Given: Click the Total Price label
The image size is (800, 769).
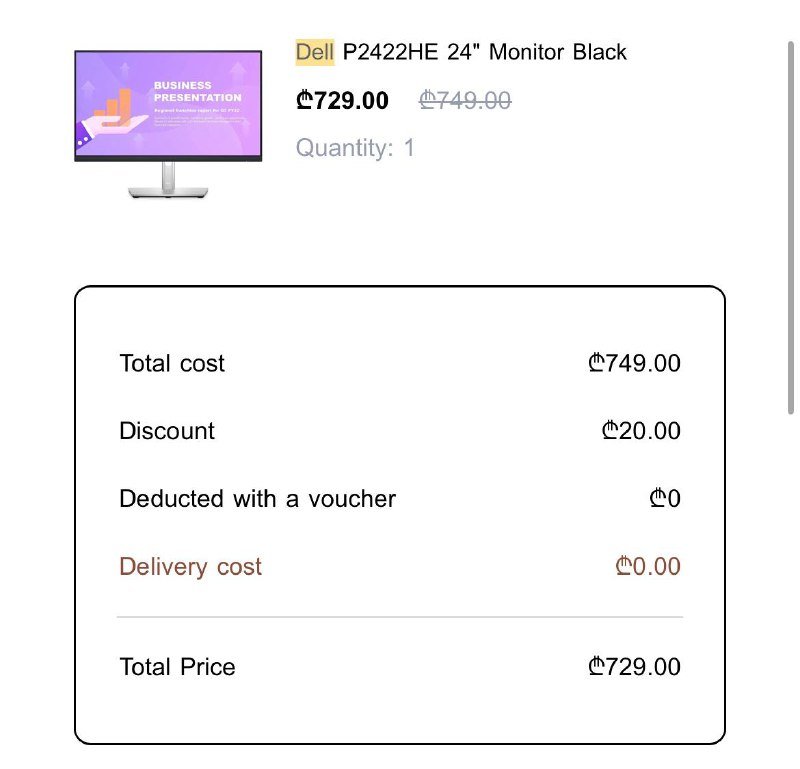Looking at the screenshot, I should coord(177,666).
